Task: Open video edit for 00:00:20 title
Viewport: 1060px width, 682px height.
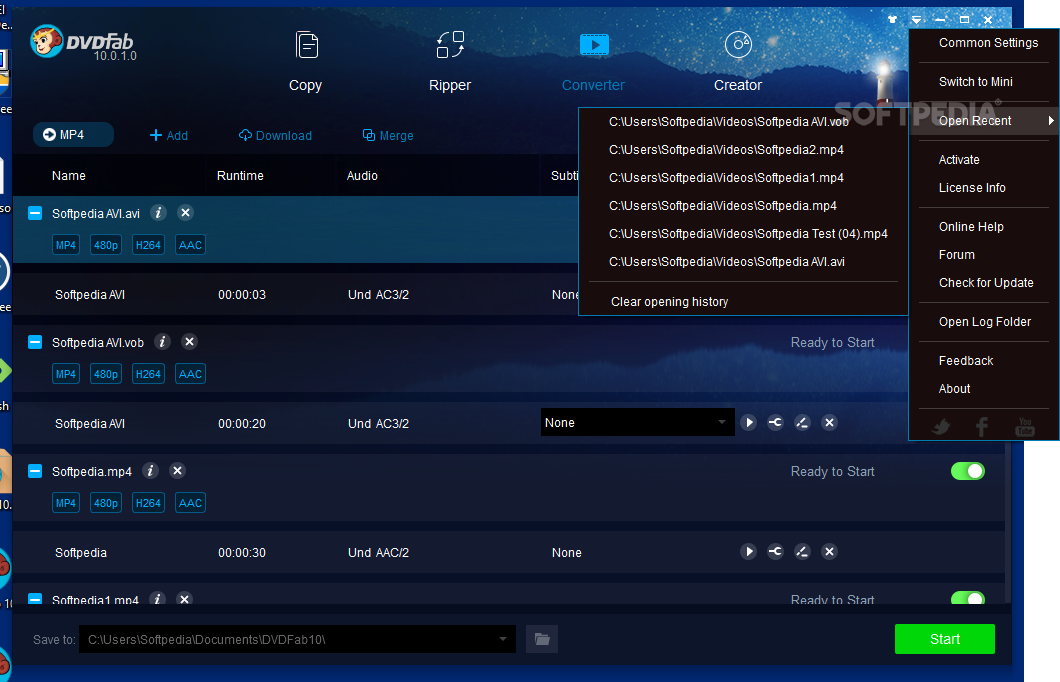Action: [x=802, y=422]
